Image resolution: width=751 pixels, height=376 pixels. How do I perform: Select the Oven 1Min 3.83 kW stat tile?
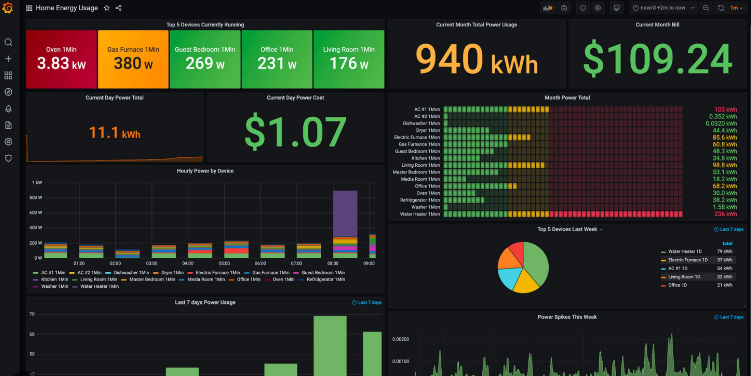[x=61, y=59]
